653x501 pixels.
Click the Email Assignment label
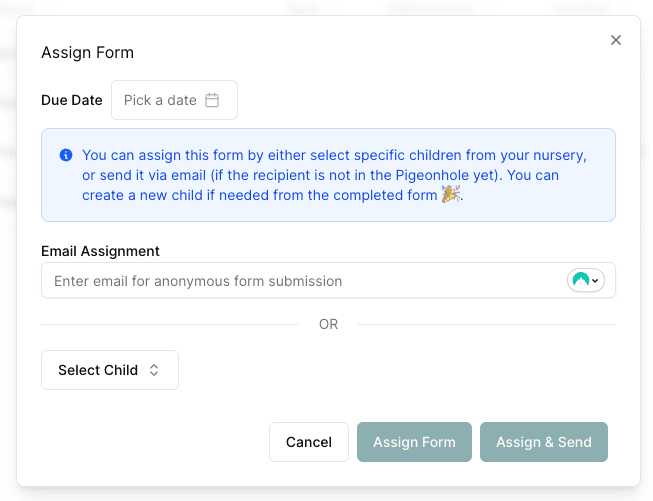[x=100, y=251]
